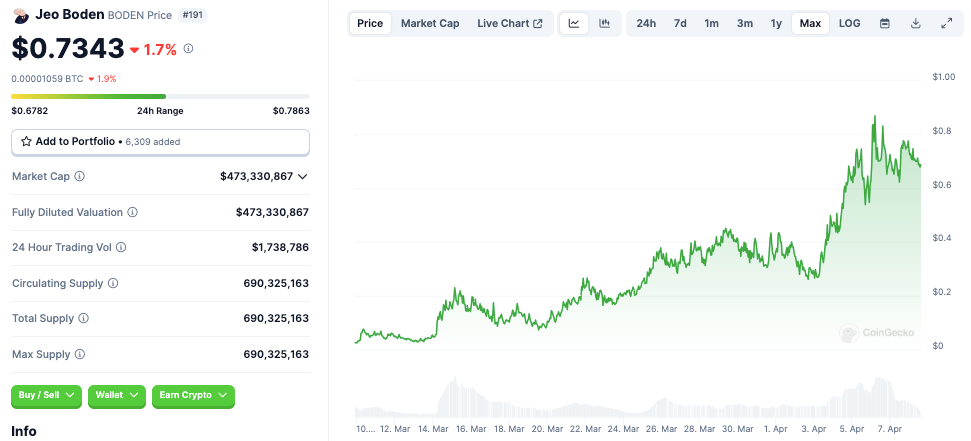Set chart range to 24h
The height and width of the screenshot is (441, 971).
(646, 24)
